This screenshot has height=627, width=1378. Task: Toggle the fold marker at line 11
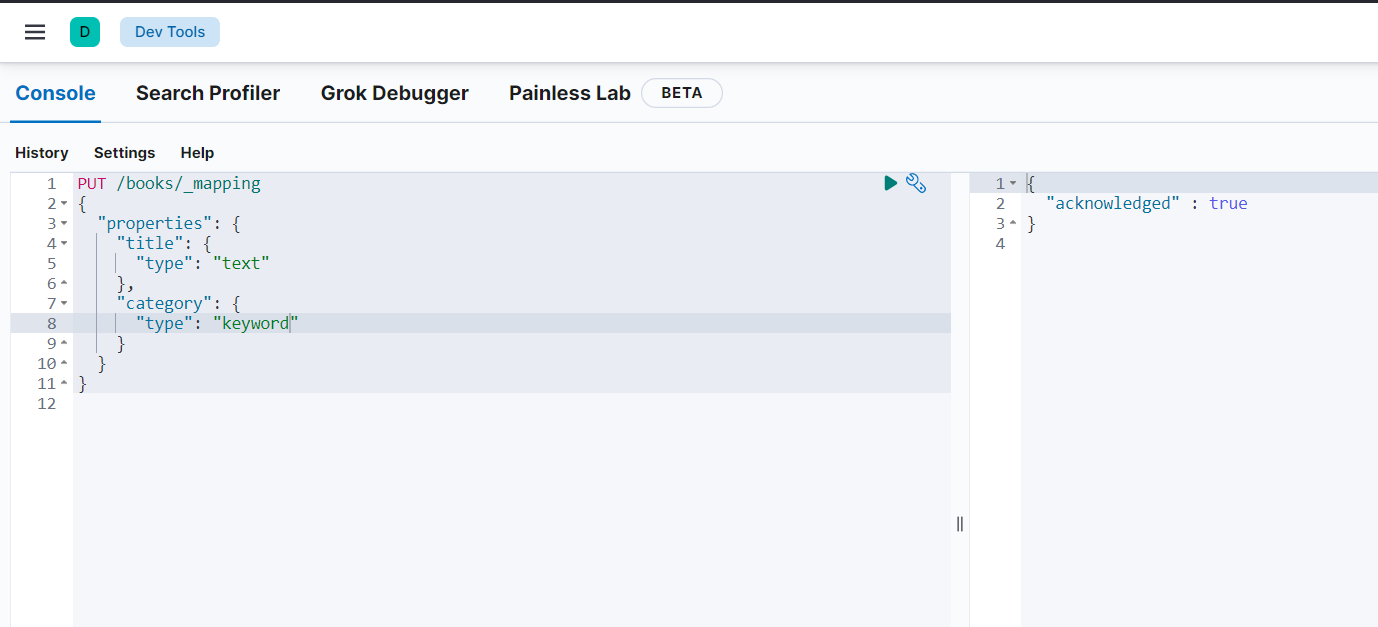tap(64, 383)
